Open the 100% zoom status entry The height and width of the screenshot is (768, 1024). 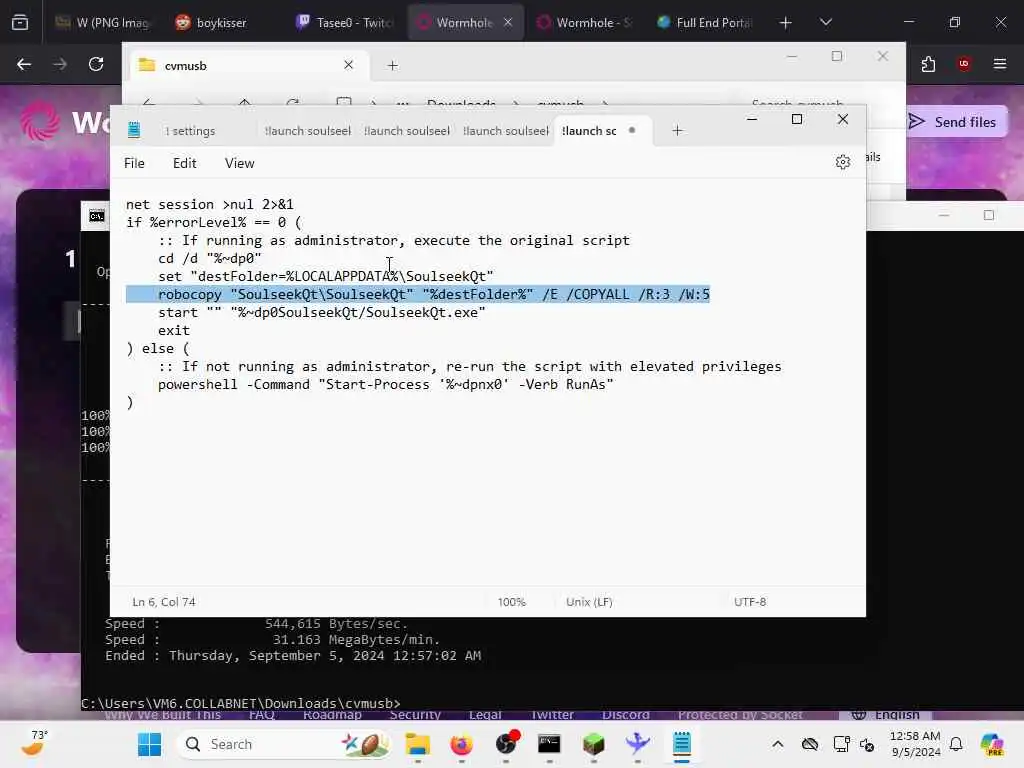511,601
